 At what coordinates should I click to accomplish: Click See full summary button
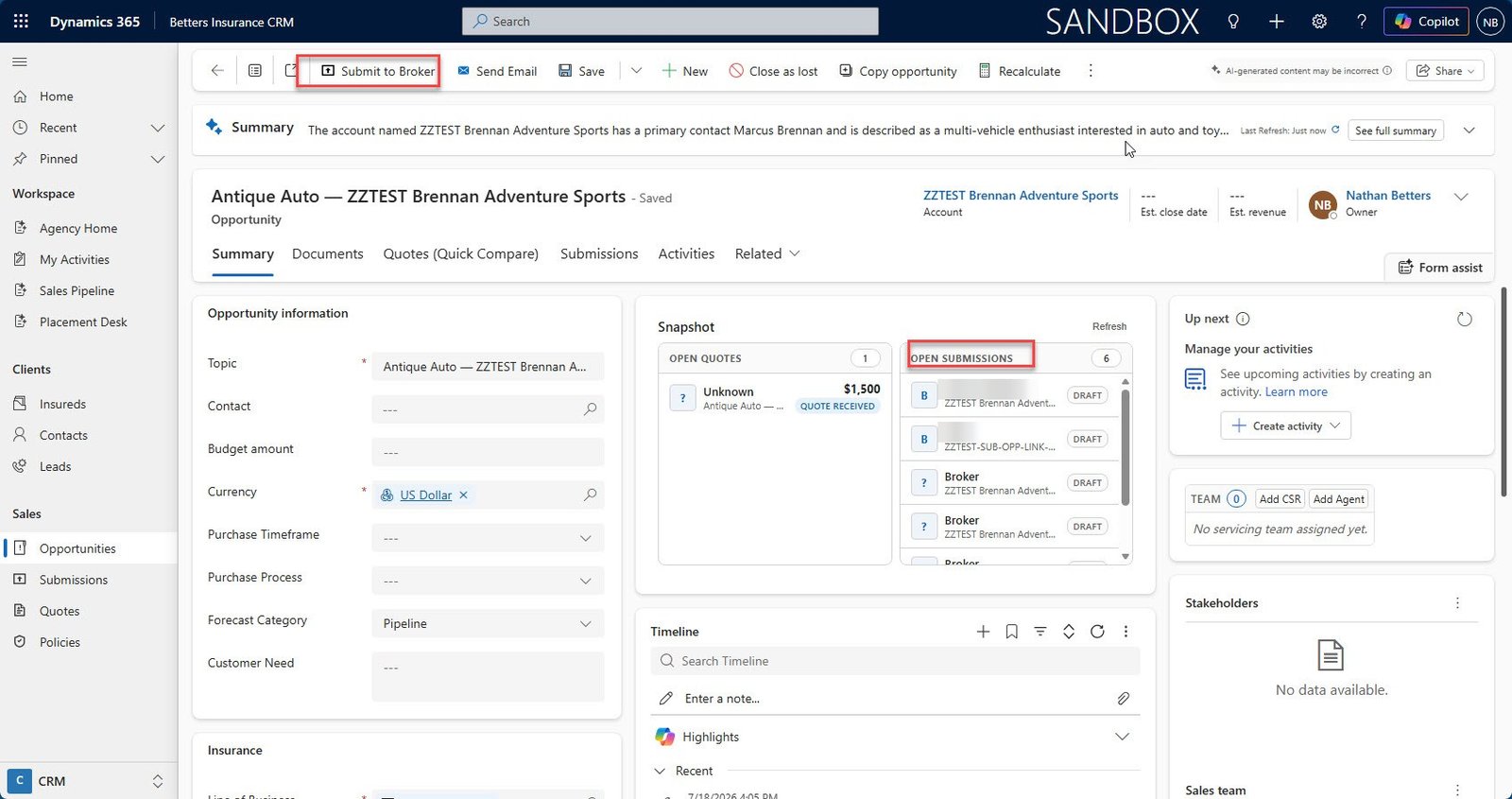1395,130
